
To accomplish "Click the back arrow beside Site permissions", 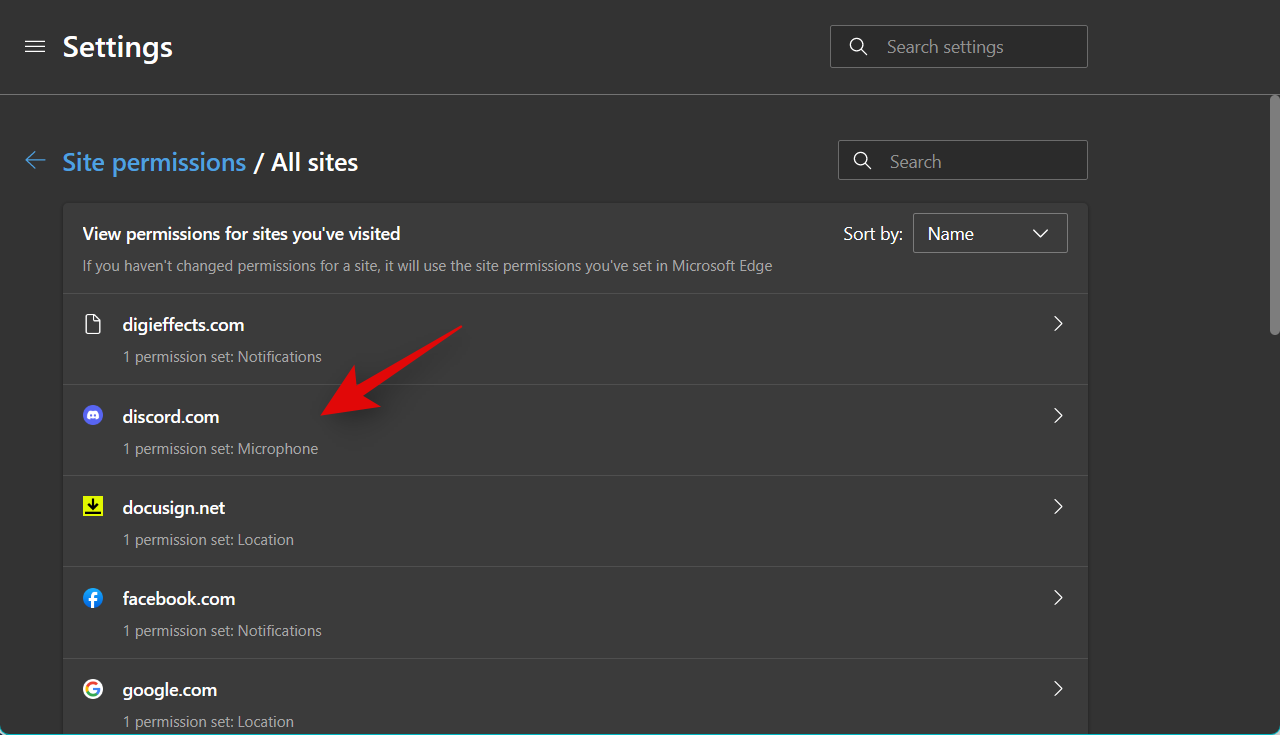I will (x=36, y=161).
